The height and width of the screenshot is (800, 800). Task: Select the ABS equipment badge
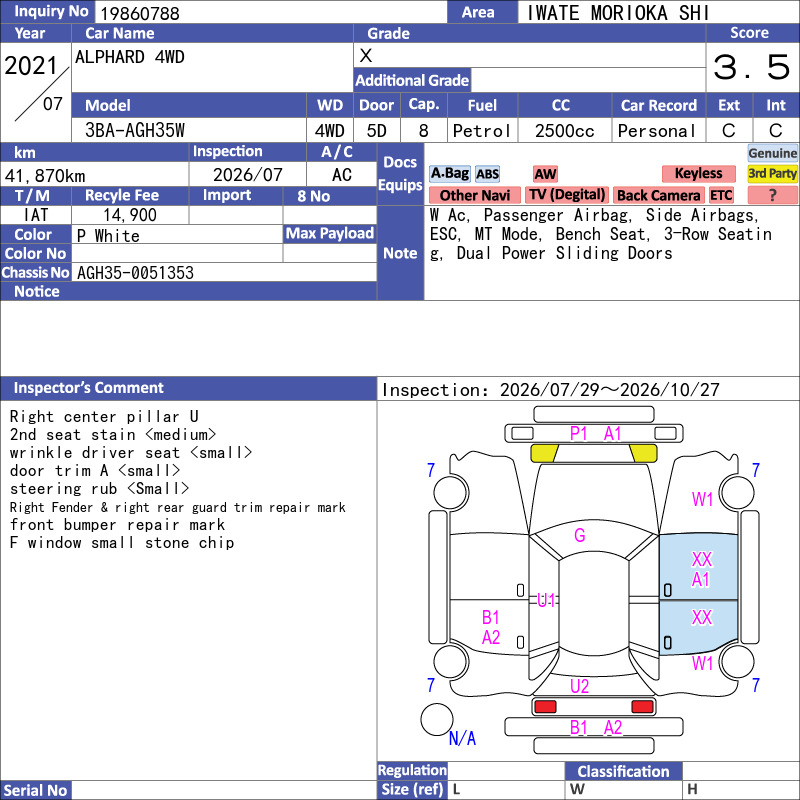pos(487,174)
